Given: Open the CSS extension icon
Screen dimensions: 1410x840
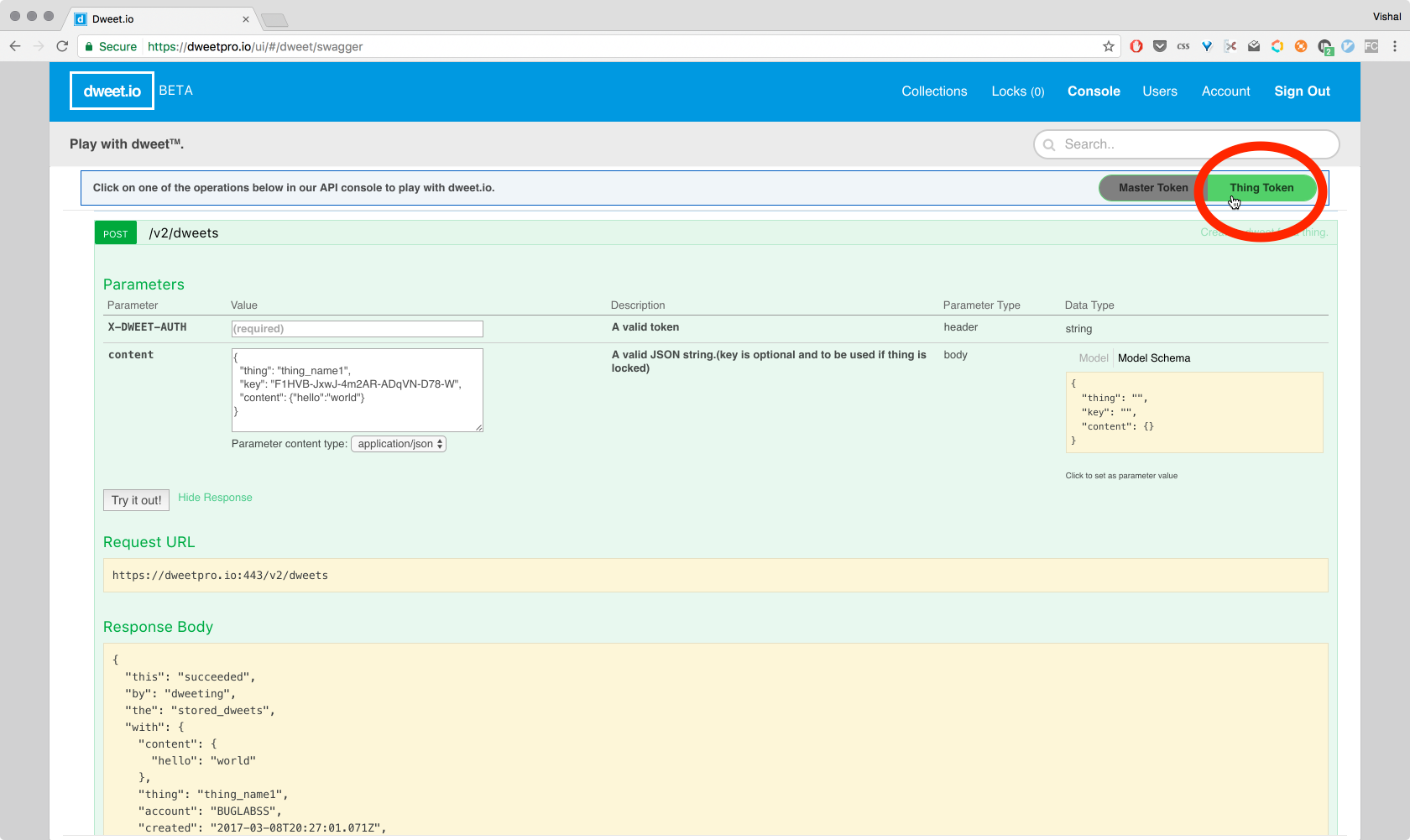Looking at the screenshot, I should (1183, 46).
